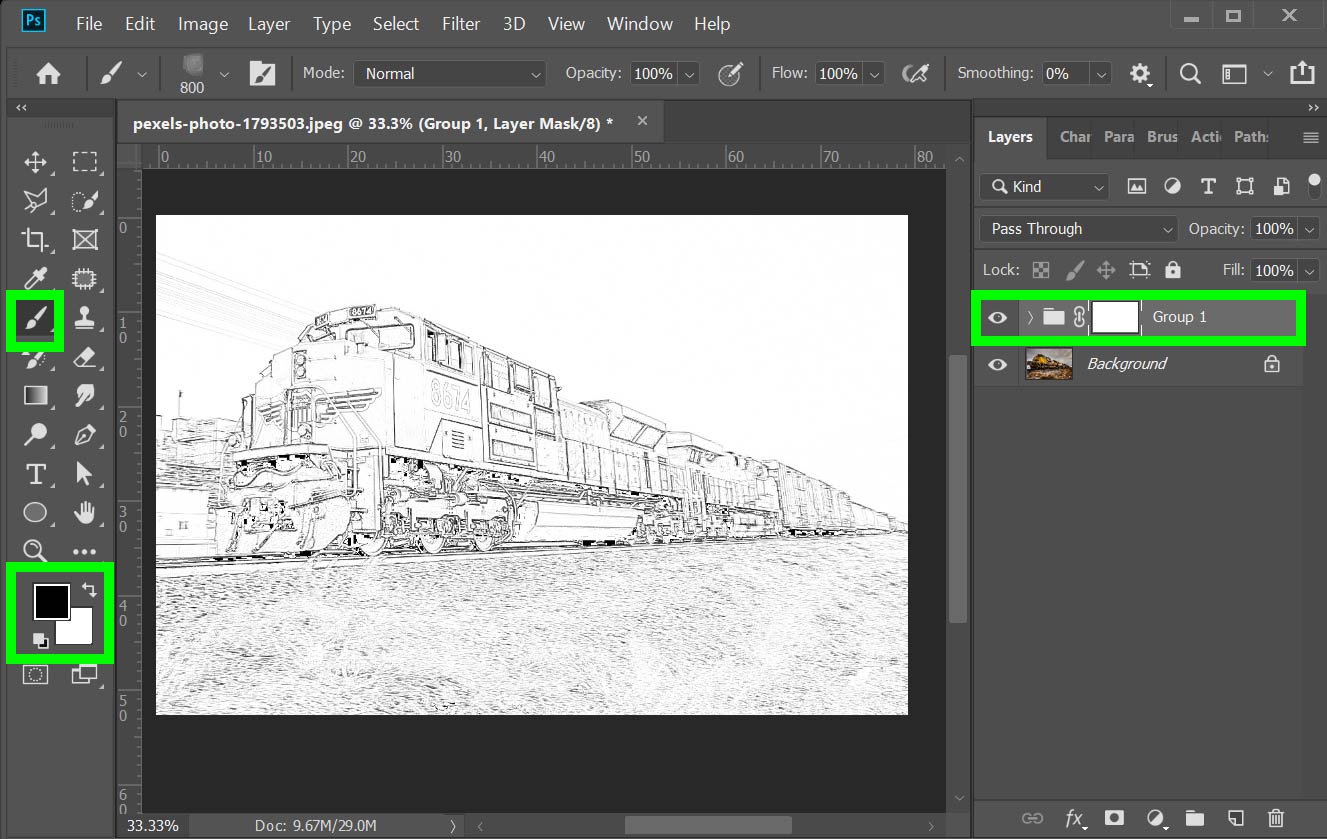Open the Filter menu
Screen dimensions: 1327x839
click(x=461, y=23)
